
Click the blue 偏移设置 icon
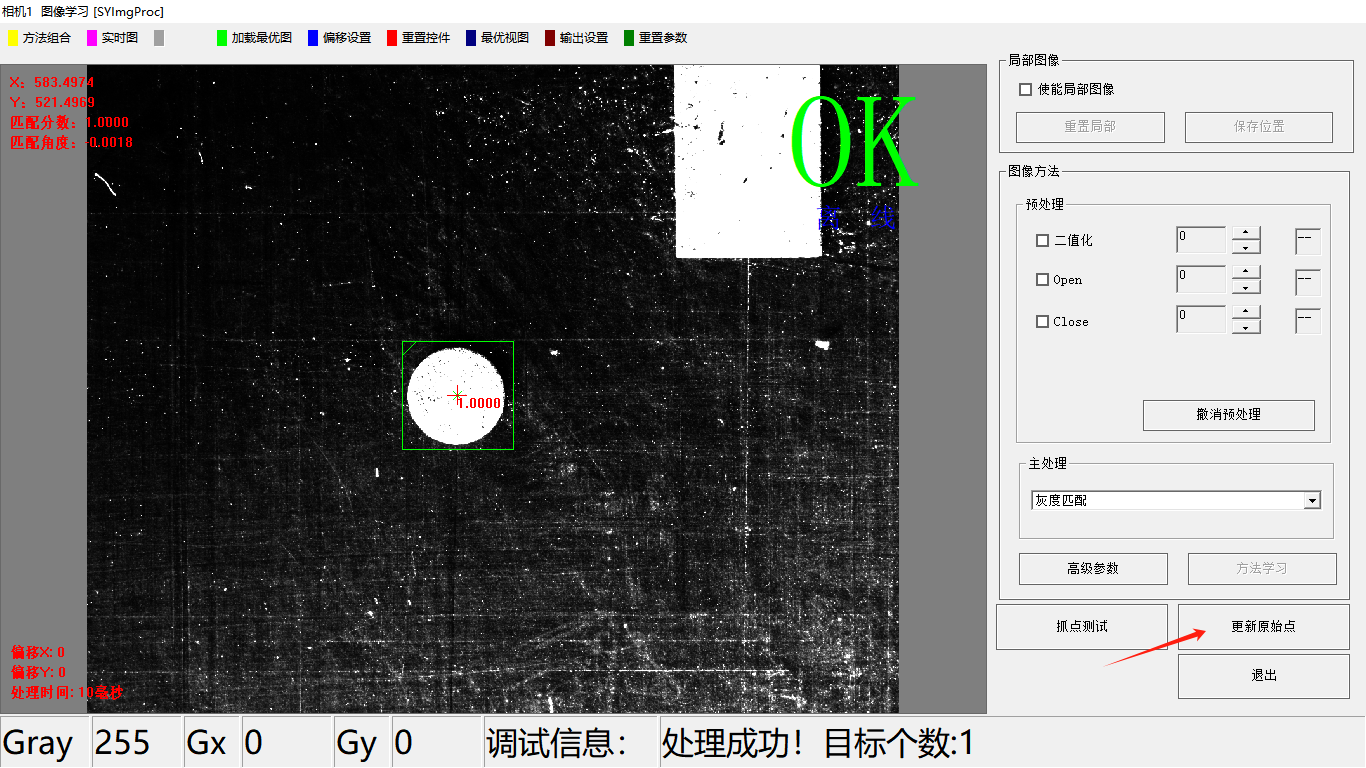pos(313,38)
